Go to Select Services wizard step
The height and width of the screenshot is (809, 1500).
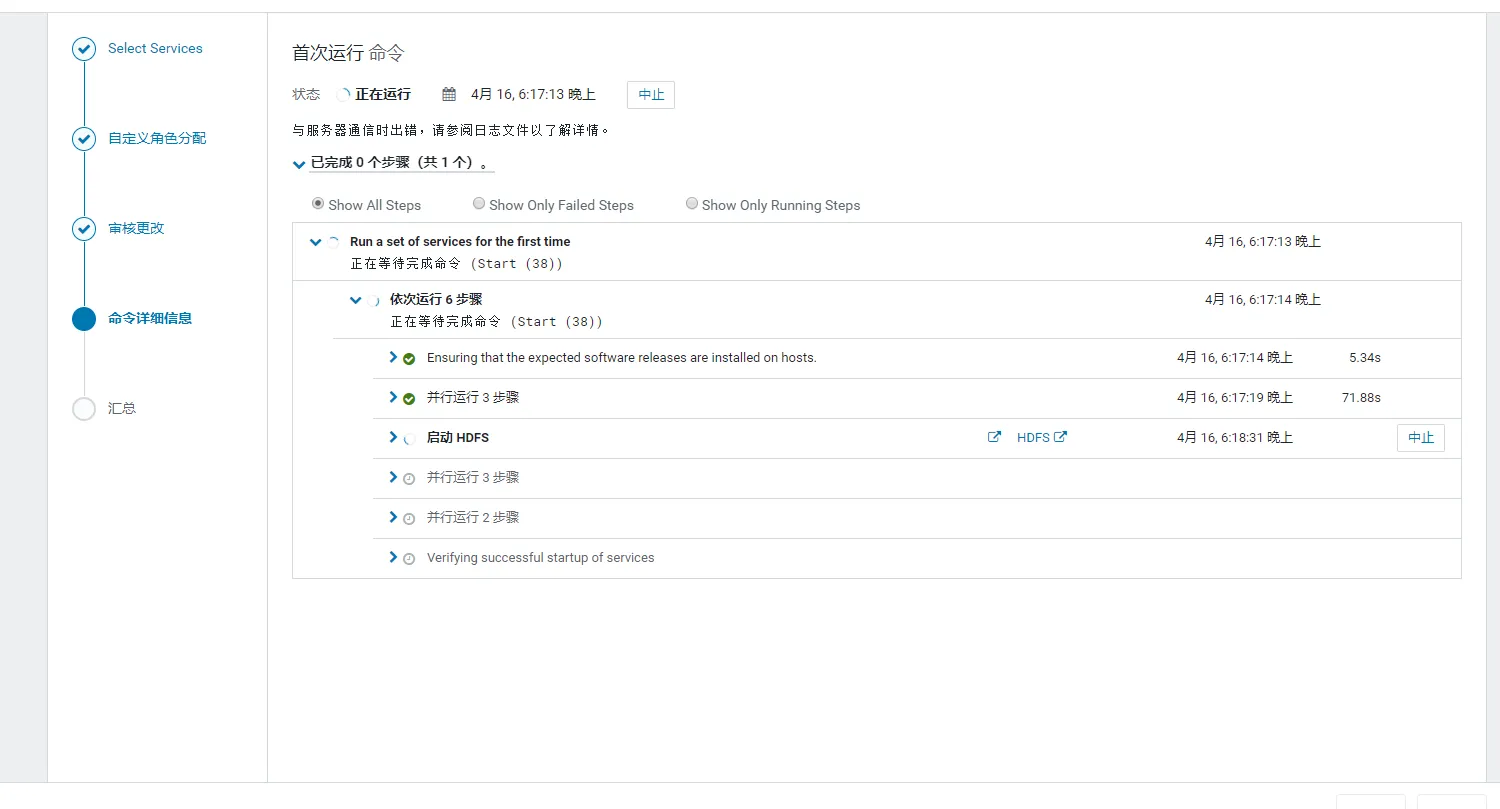pyautogui.click(x=155, y=49)
